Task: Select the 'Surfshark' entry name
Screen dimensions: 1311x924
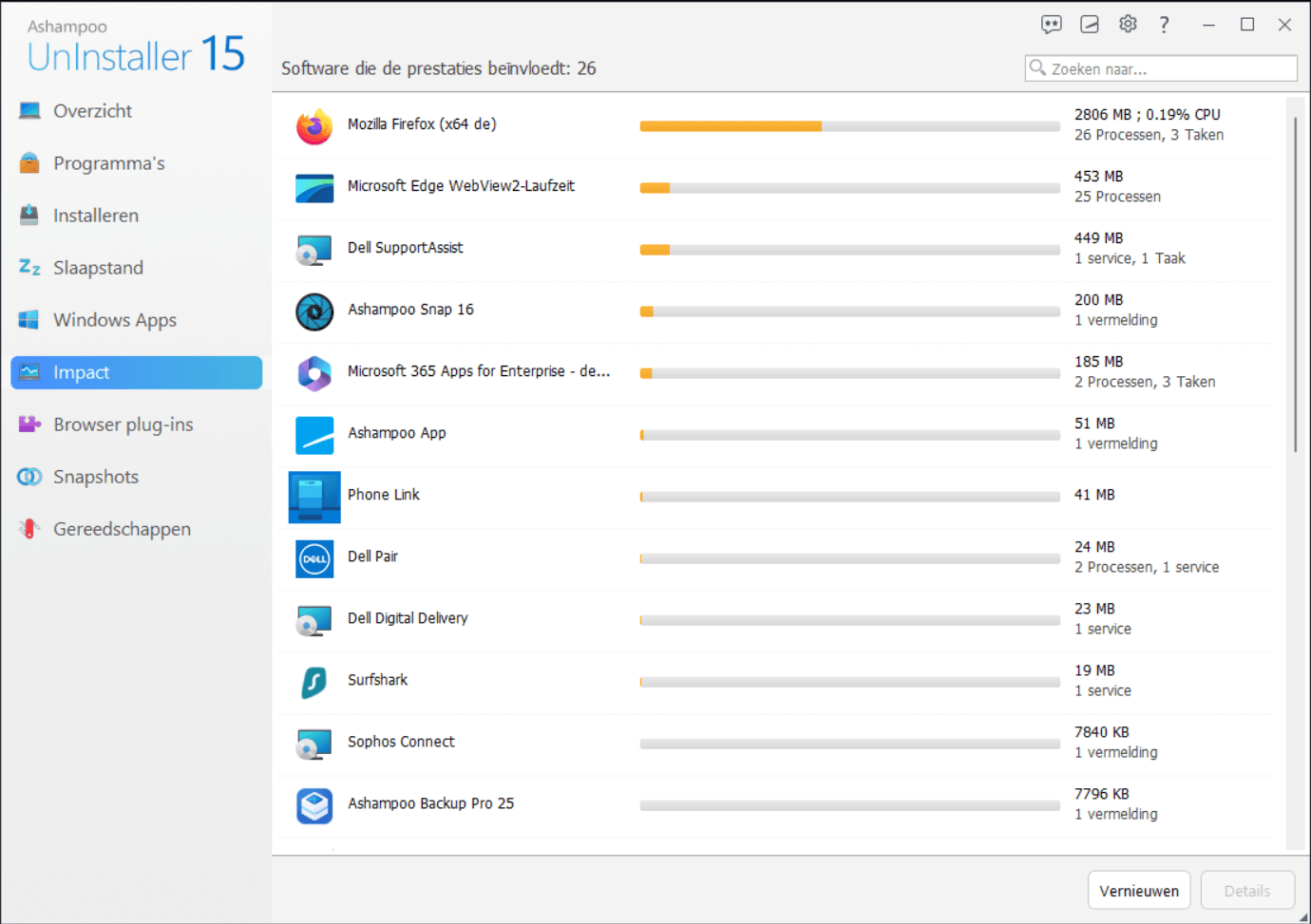Action: [377, 680]
